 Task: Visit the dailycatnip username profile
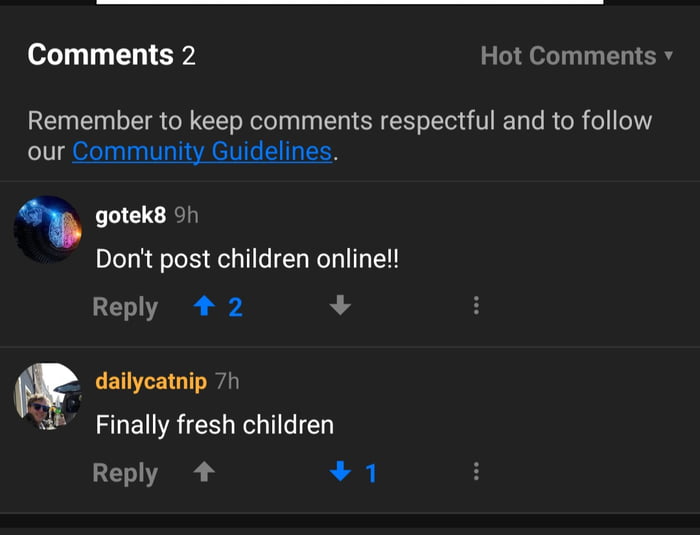(x=151, y=382)
